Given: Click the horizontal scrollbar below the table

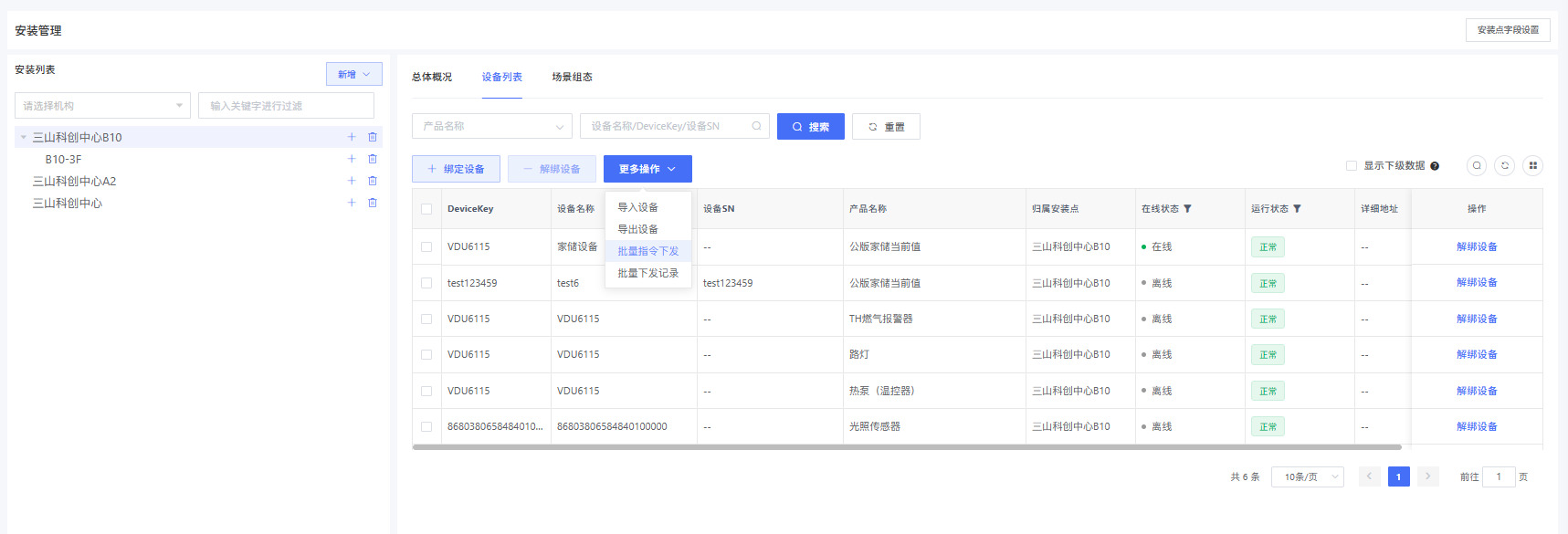Looking at the screenshot, I should tap(906, 447).
